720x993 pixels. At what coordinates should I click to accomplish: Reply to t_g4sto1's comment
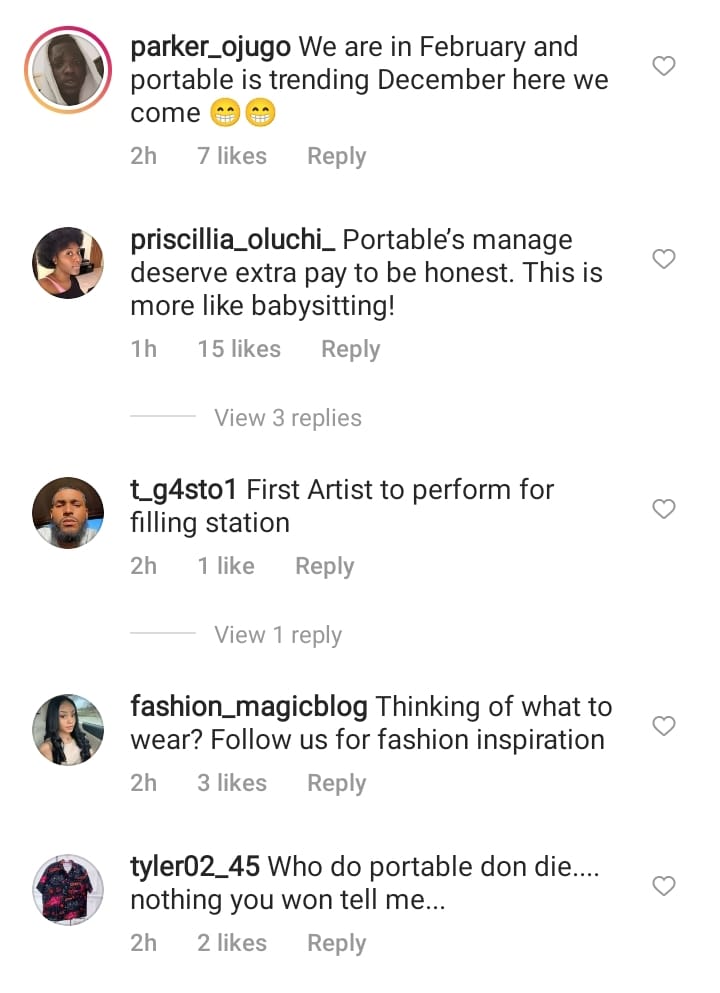pyautogui.click(x=324, y=566)
